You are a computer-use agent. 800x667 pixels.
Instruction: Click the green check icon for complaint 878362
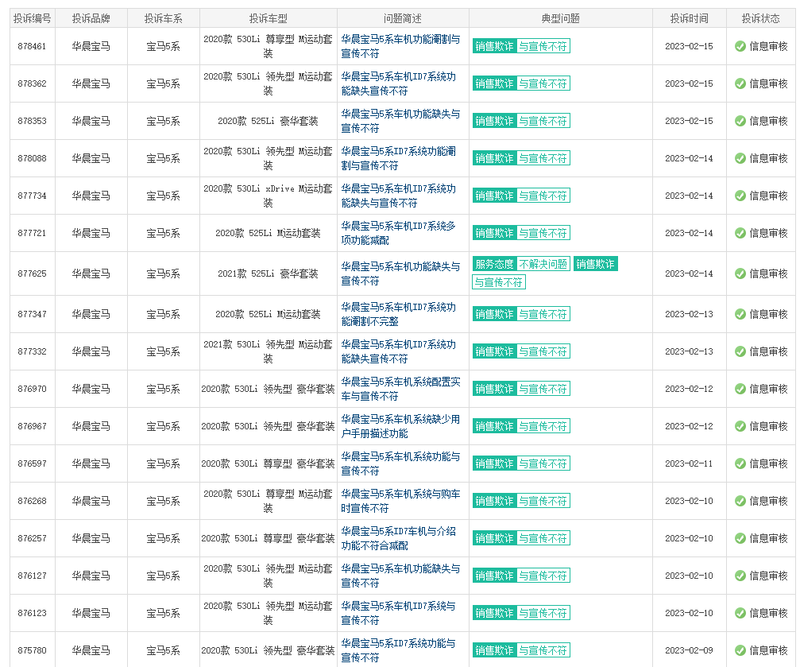[740, 84]
